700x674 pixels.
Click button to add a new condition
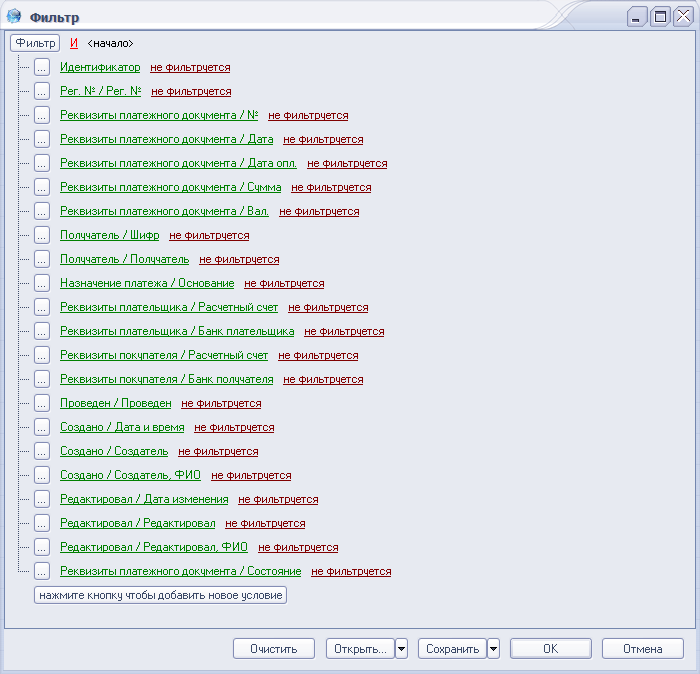point(160,595)
